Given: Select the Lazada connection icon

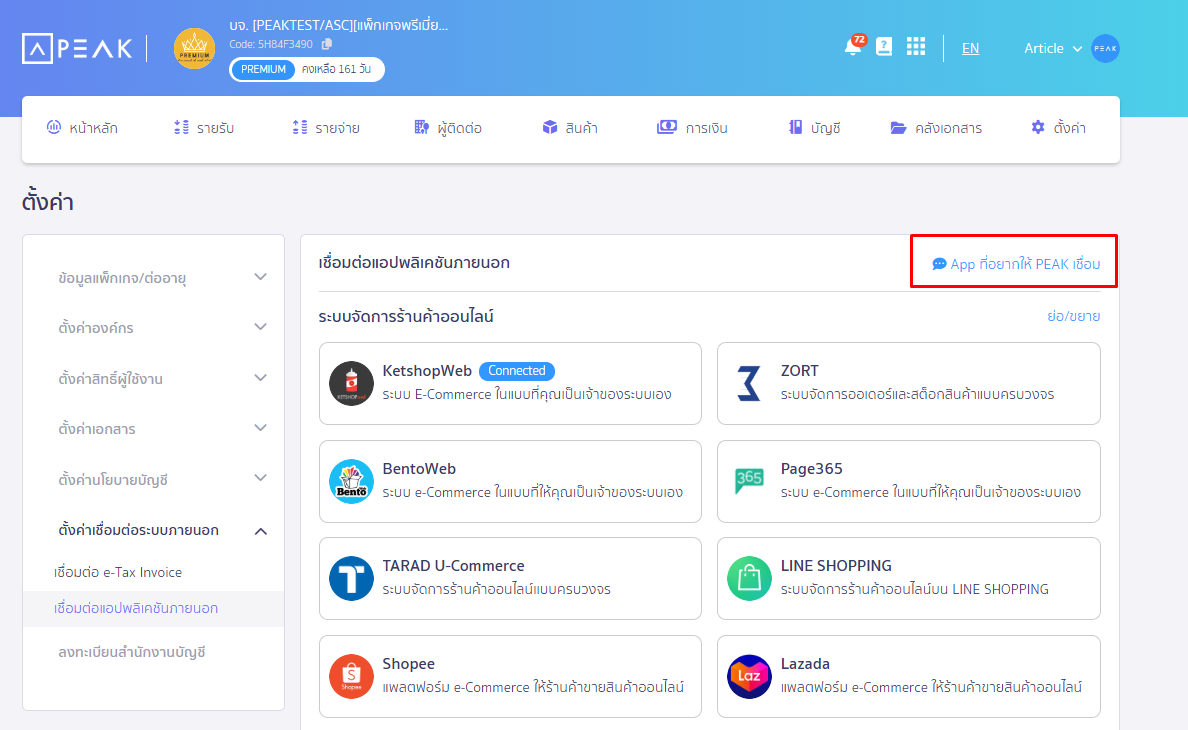Looking at the screenshot, I should [749, 676].
